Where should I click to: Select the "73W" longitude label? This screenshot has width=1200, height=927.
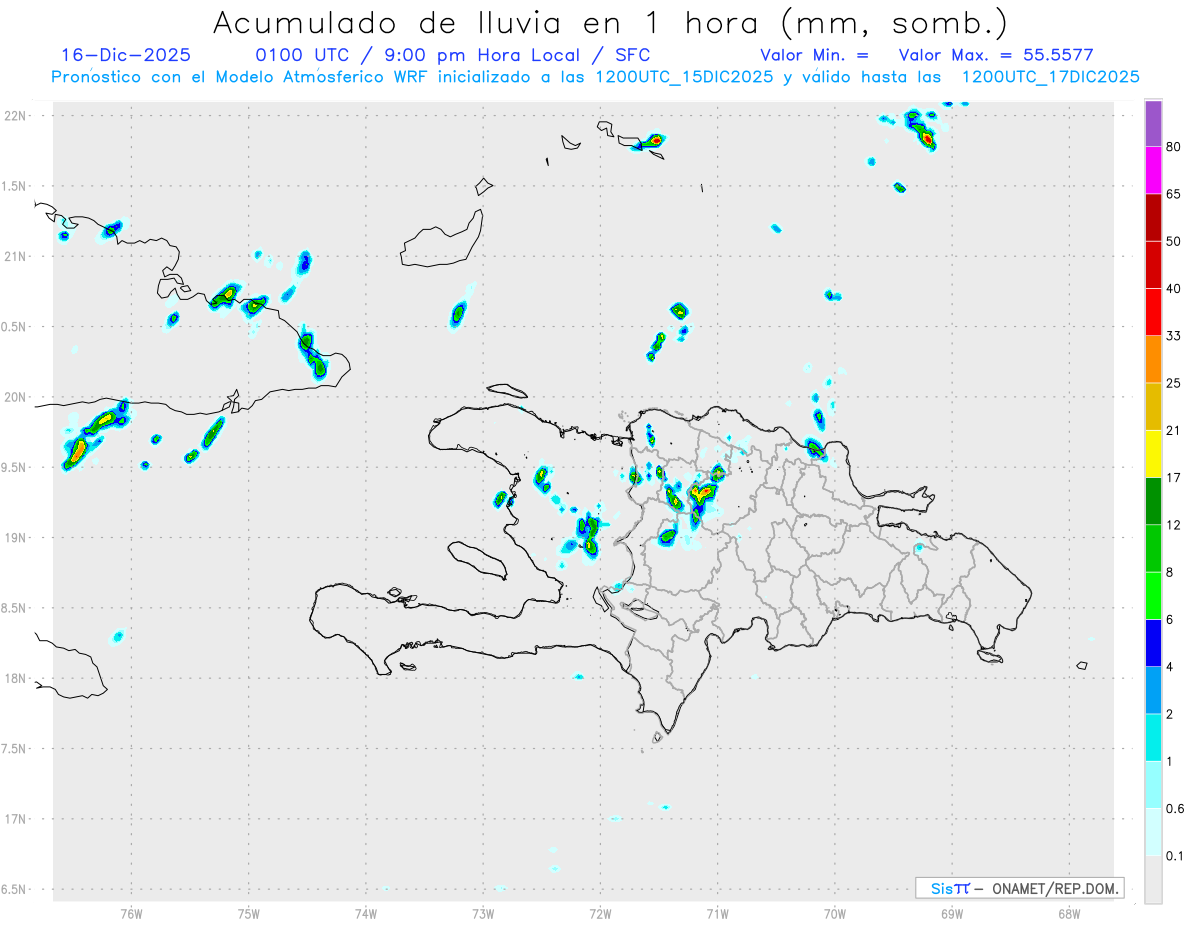tap(483, 914)
